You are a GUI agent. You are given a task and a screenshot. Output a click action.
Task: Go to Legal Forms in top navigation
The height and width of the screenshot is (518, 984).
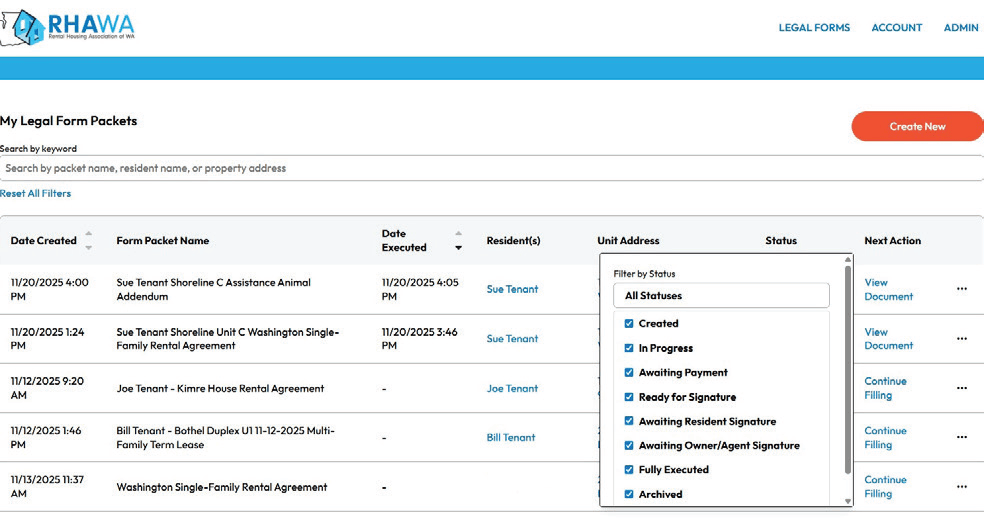[814, 28]
